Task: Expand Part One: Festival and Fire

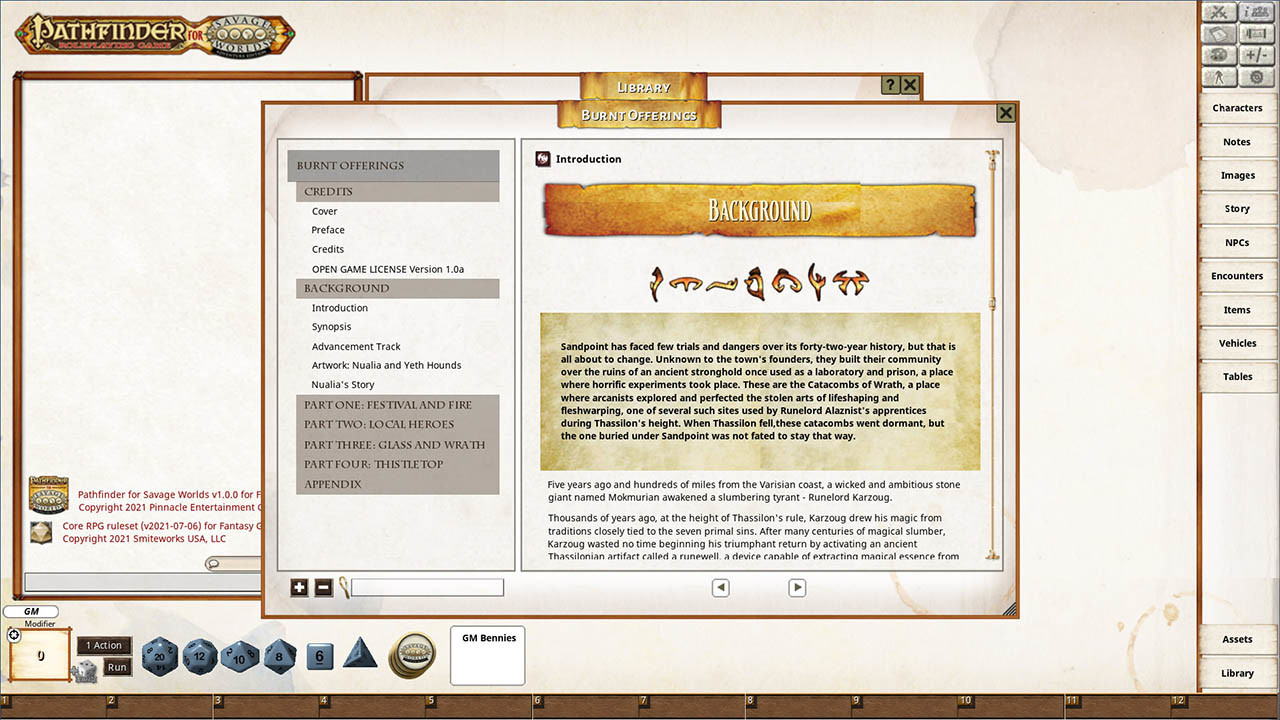Action: (397, 405)
